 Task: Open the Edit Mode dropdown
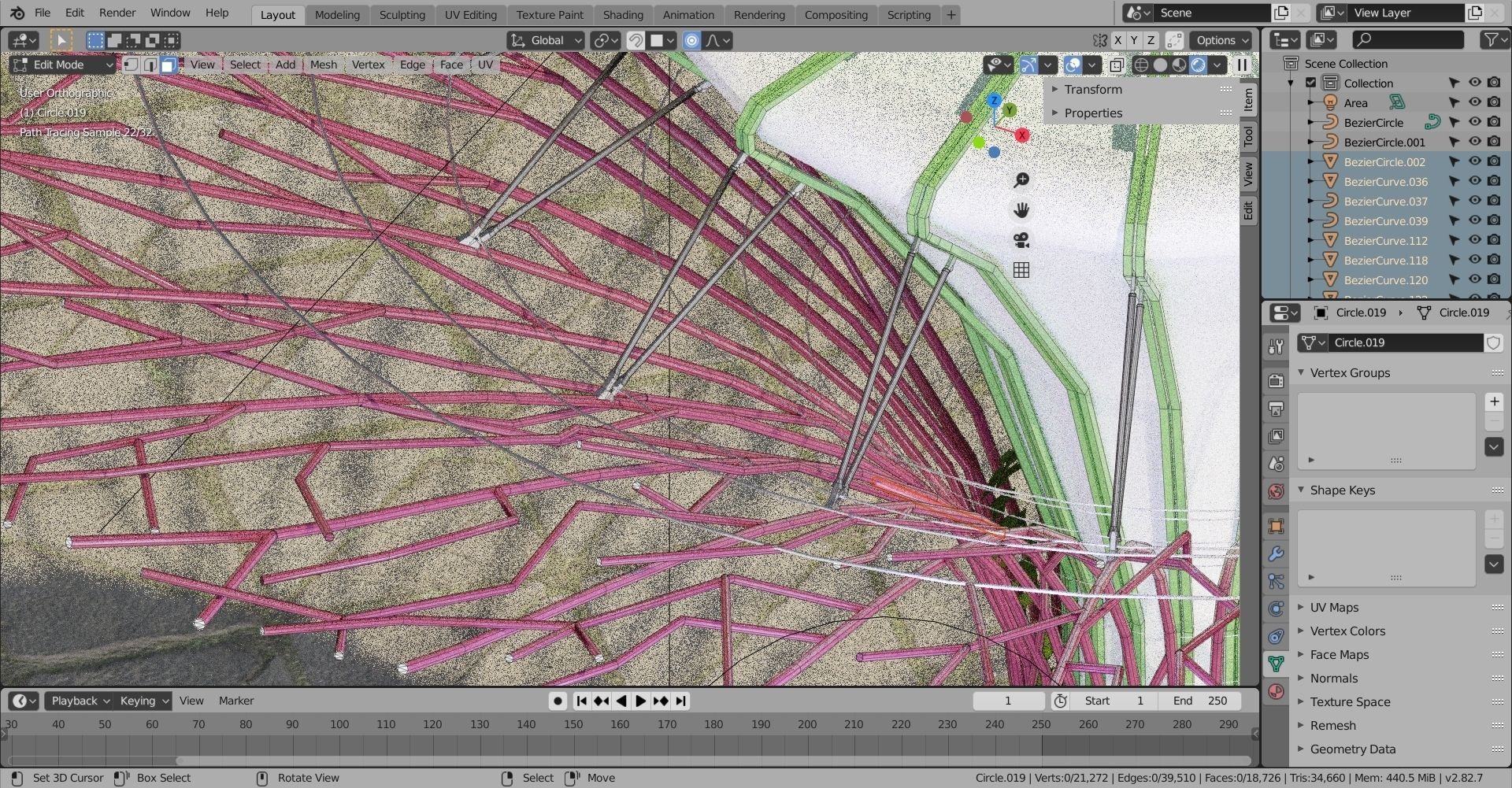point(63,65)
